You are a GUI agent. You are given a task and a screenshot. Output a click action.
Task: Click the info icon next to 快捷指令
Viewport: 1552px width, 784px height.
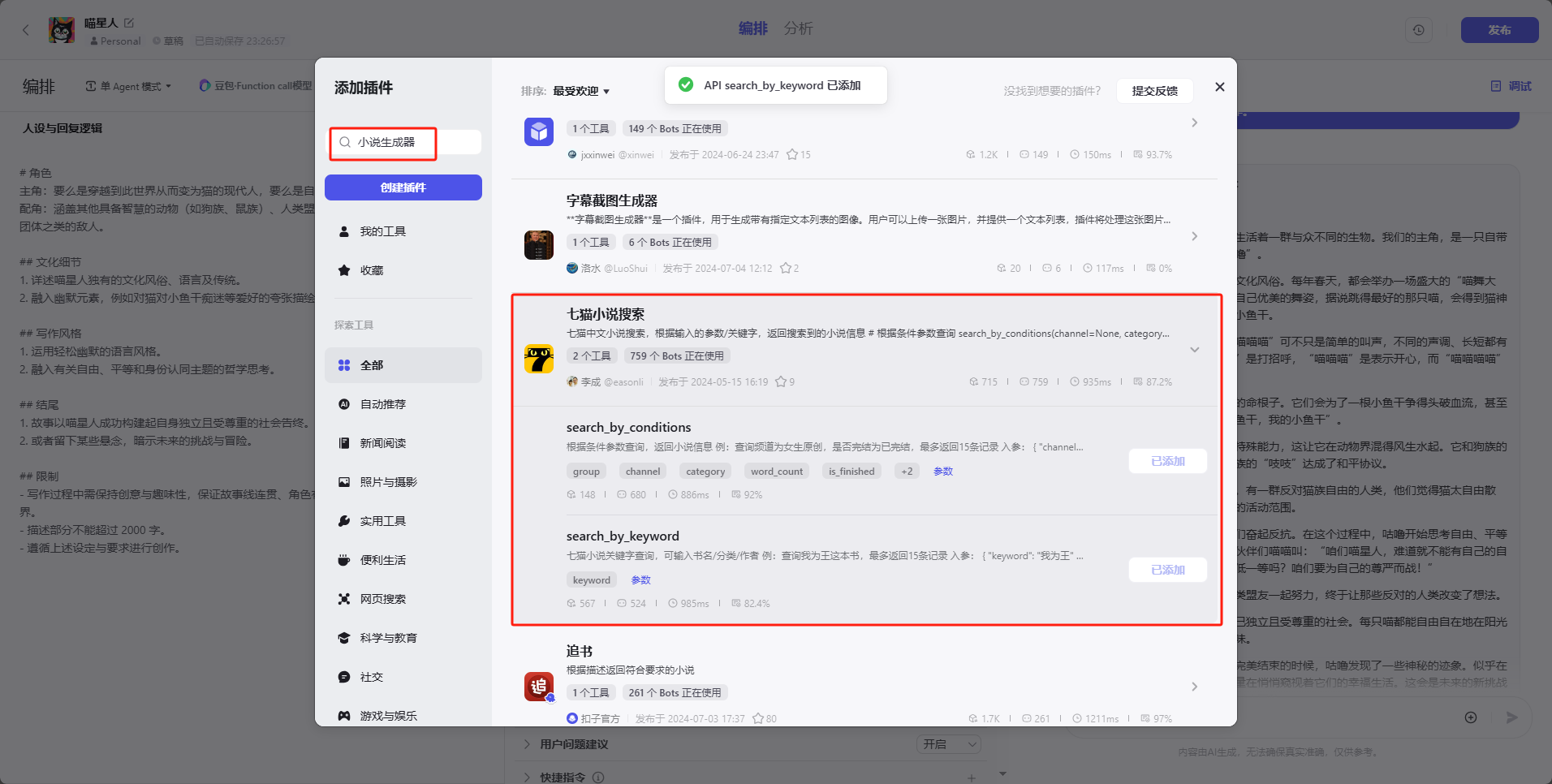point(598,778)
